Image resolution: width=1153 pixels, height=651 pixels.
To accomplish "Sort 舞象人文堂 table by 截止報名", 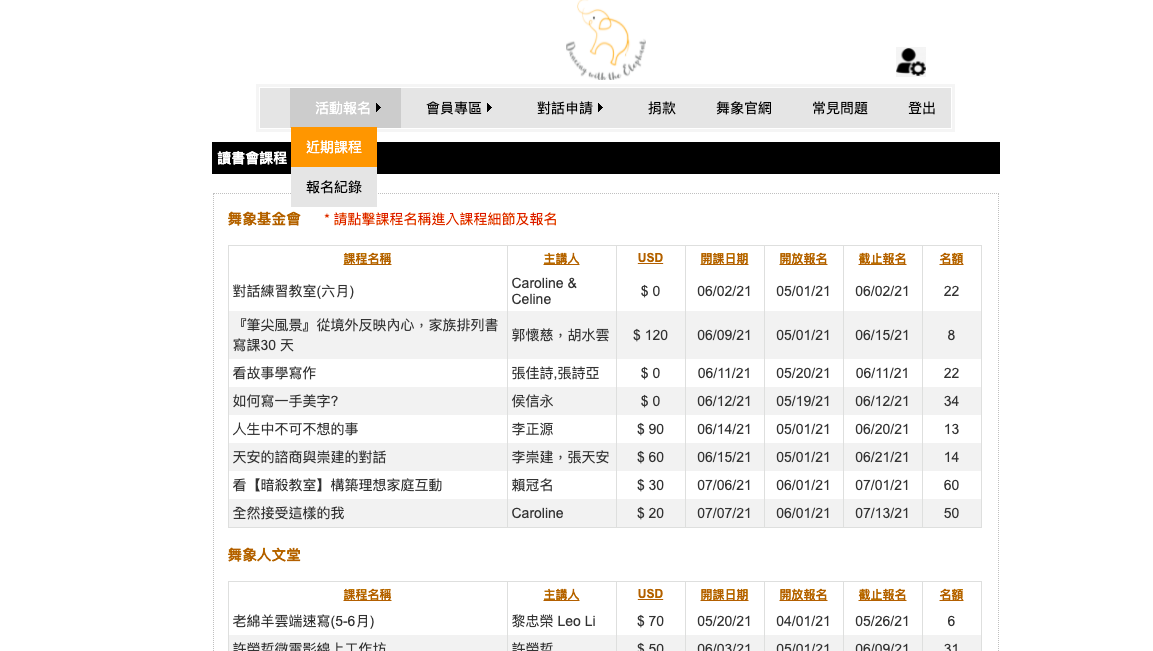I will pyautogui.click(x=882, y=594).
